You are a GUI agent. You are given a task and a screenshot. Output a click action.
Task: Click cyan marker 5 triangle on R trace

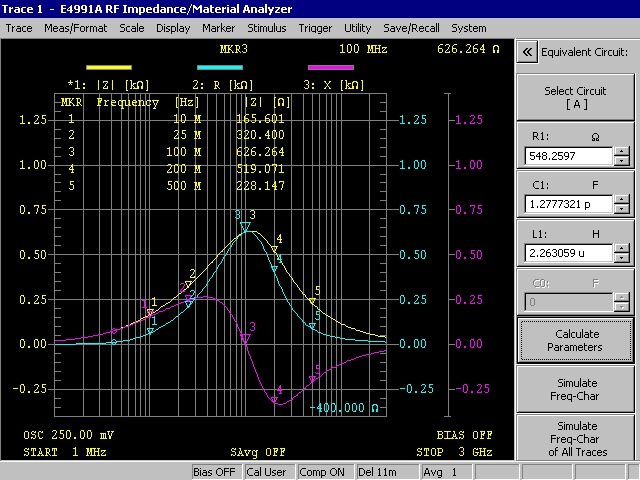click(x=312, y=326)
